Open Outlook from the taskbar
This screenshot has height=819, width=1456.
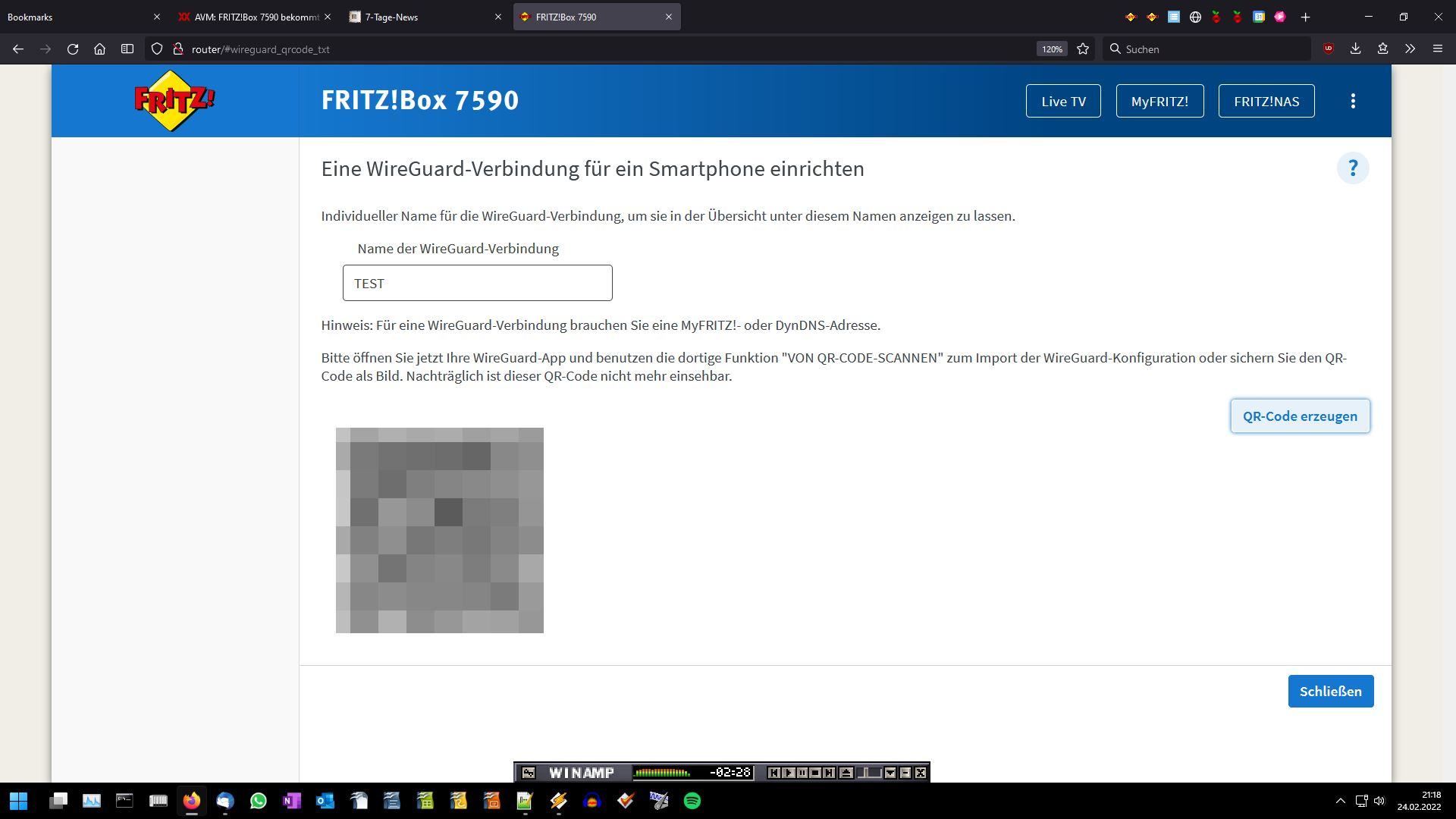coord(325,801)
